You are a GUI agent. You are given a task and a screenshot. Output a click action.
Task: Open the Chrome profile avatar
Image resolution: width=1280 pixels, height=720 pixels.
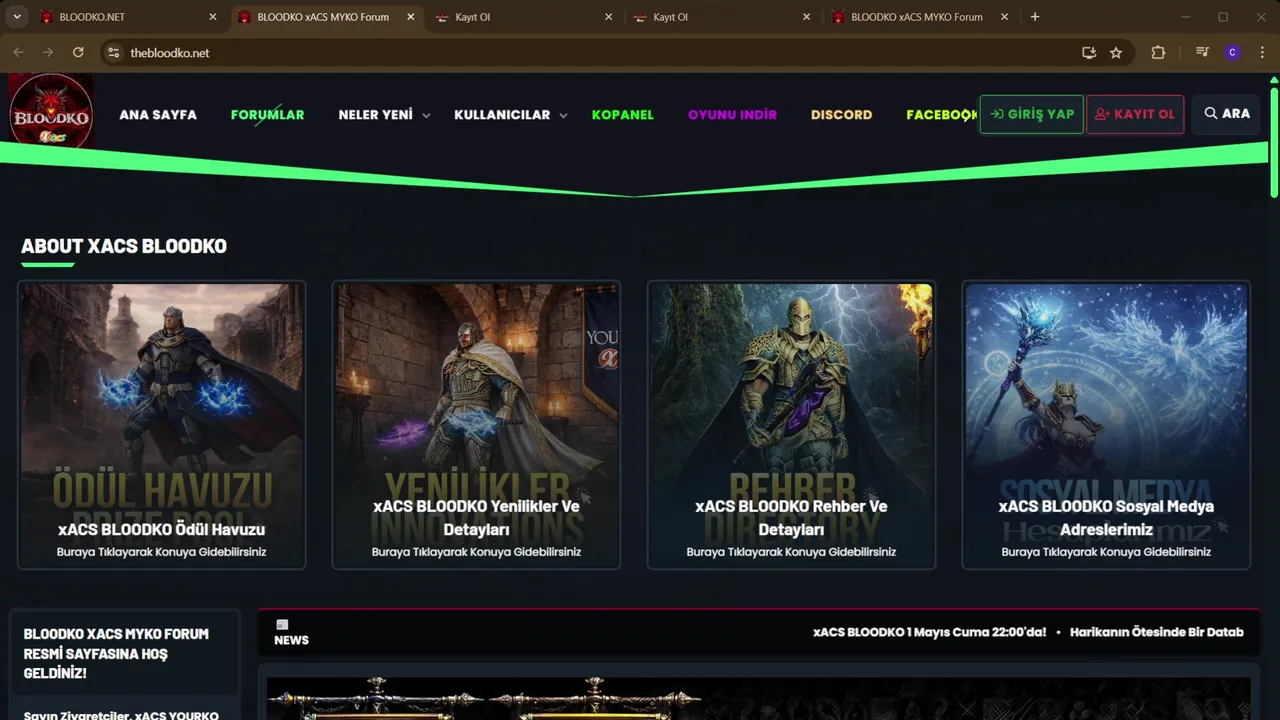tap(1232, 53)
